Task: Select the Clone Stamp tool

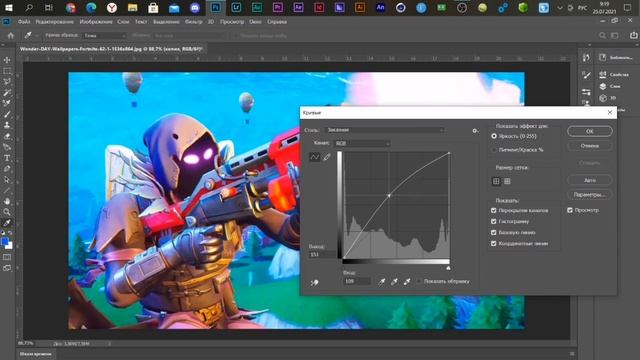Action: pyautogui.click(x=7, y=125)
